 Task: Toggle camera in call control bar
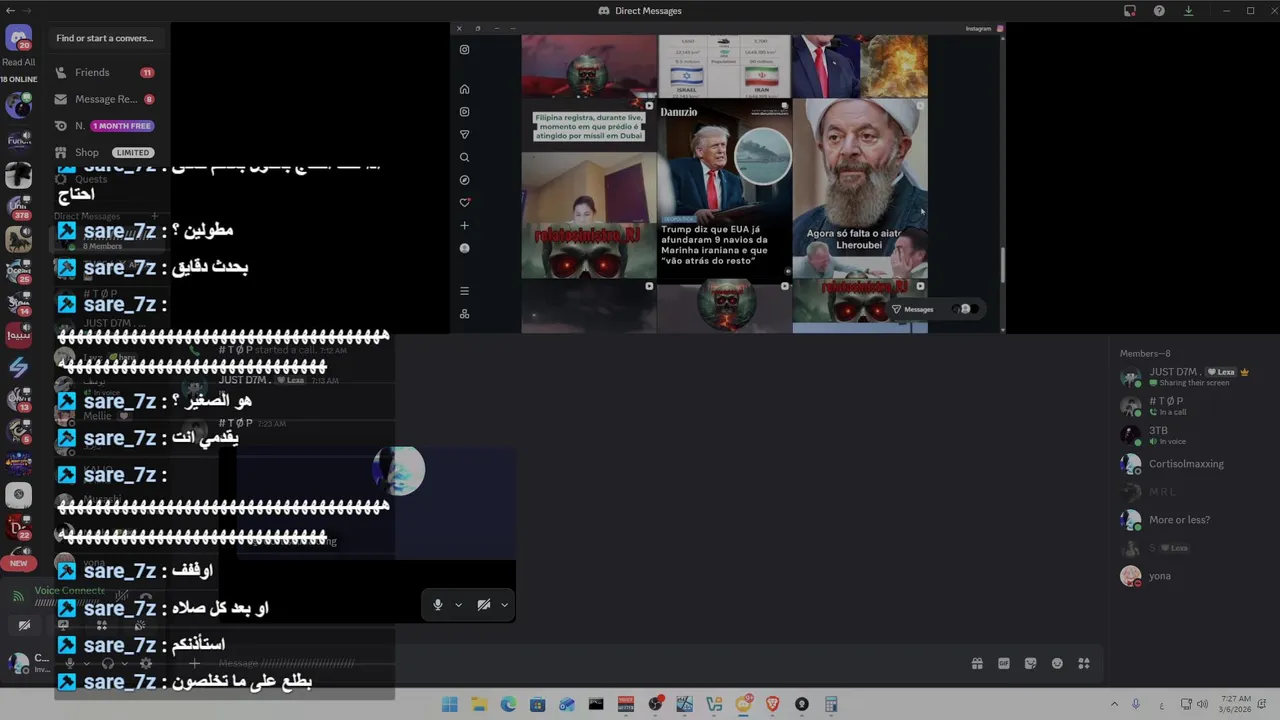(484, 605)
